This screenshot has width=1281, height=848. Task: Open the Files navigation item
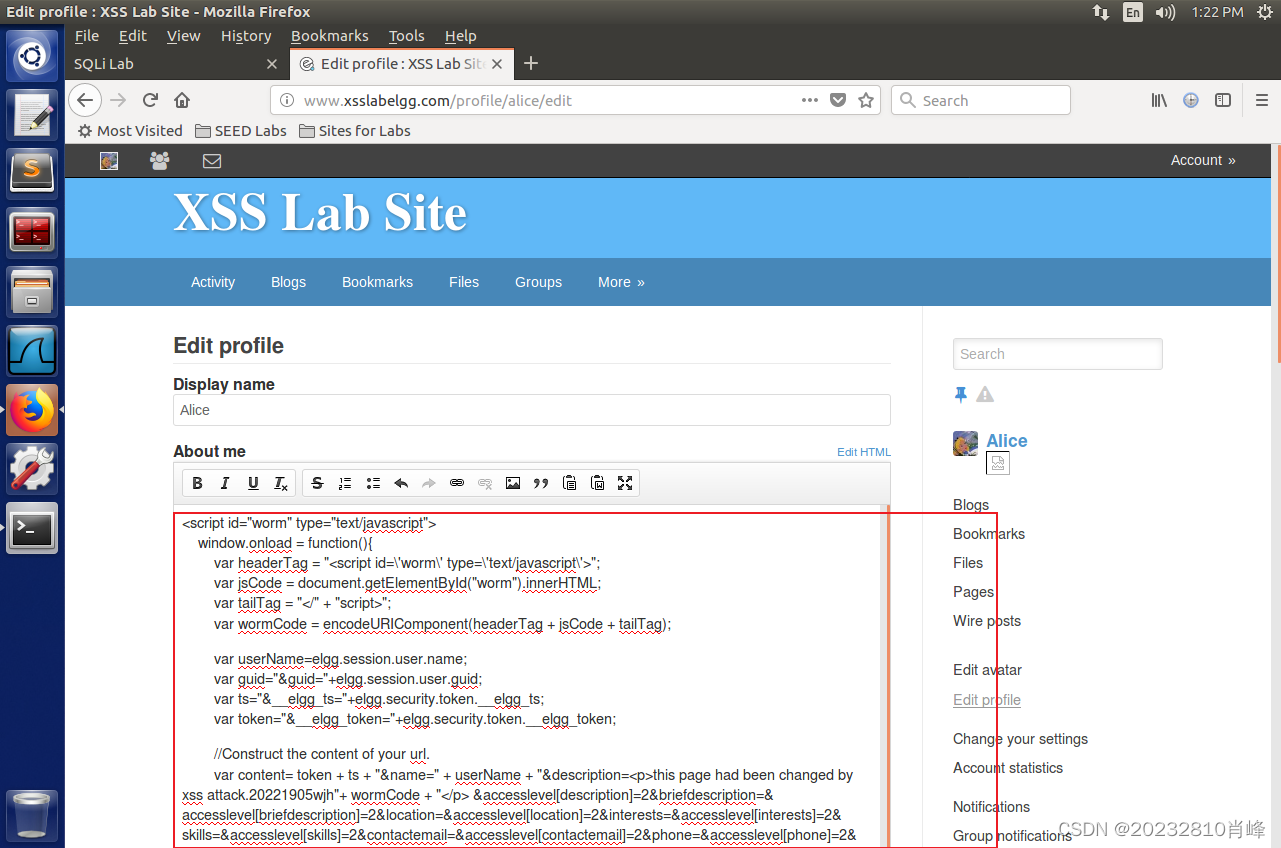pos(464,282)
